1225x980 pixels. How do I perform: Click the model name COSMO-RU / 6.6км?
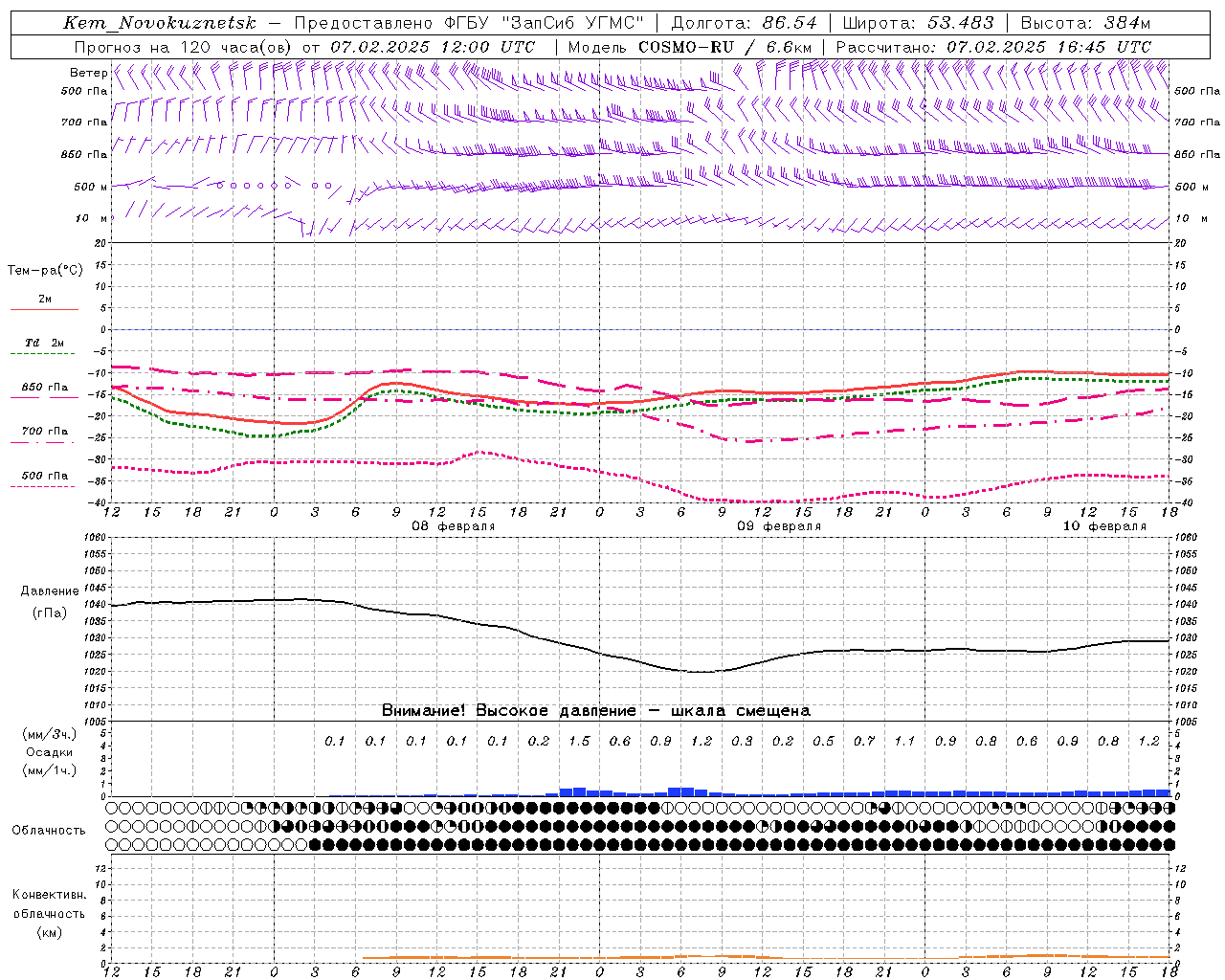(724, 47)
